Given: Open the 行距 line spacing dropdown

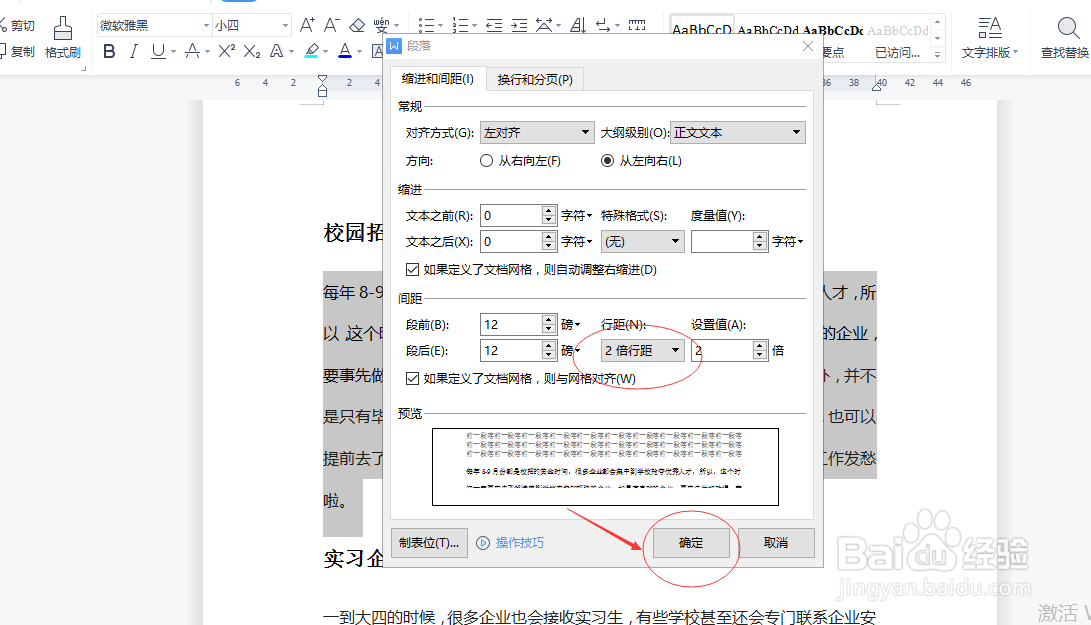Looking at the screenshot, I should click(x=642, y=350).
